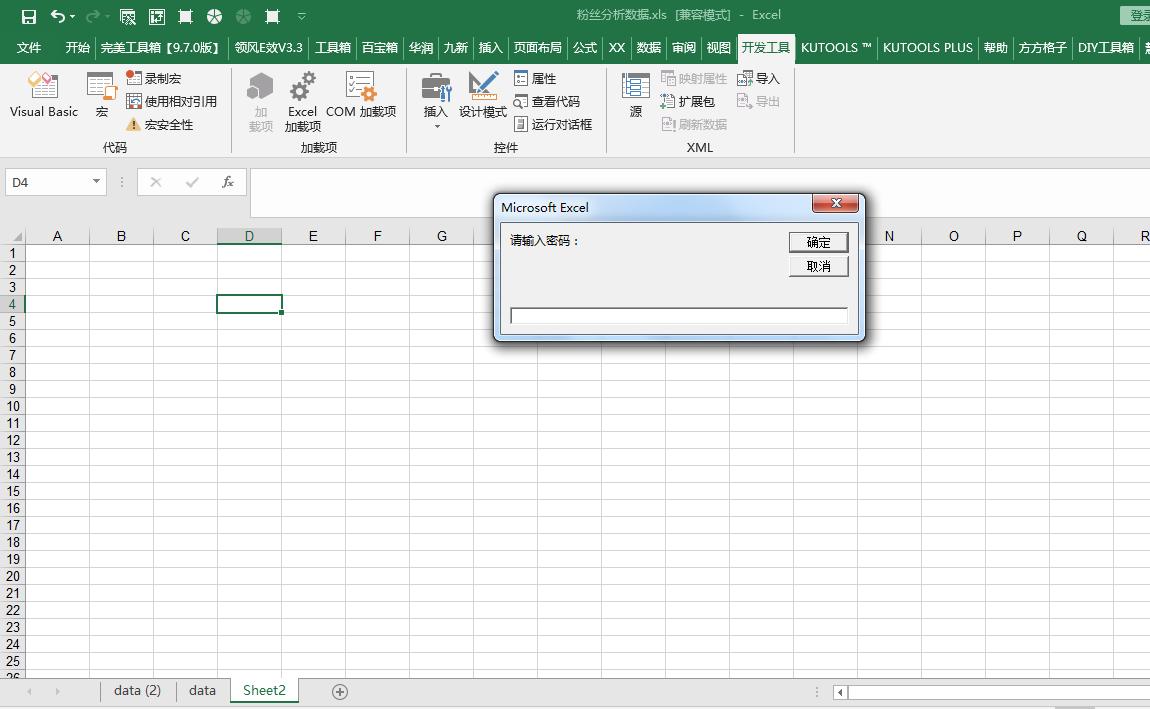Image resolution: width=1150 pixels, height=709 pixels.
Task: Select column P header
Action: point(1017,236)
